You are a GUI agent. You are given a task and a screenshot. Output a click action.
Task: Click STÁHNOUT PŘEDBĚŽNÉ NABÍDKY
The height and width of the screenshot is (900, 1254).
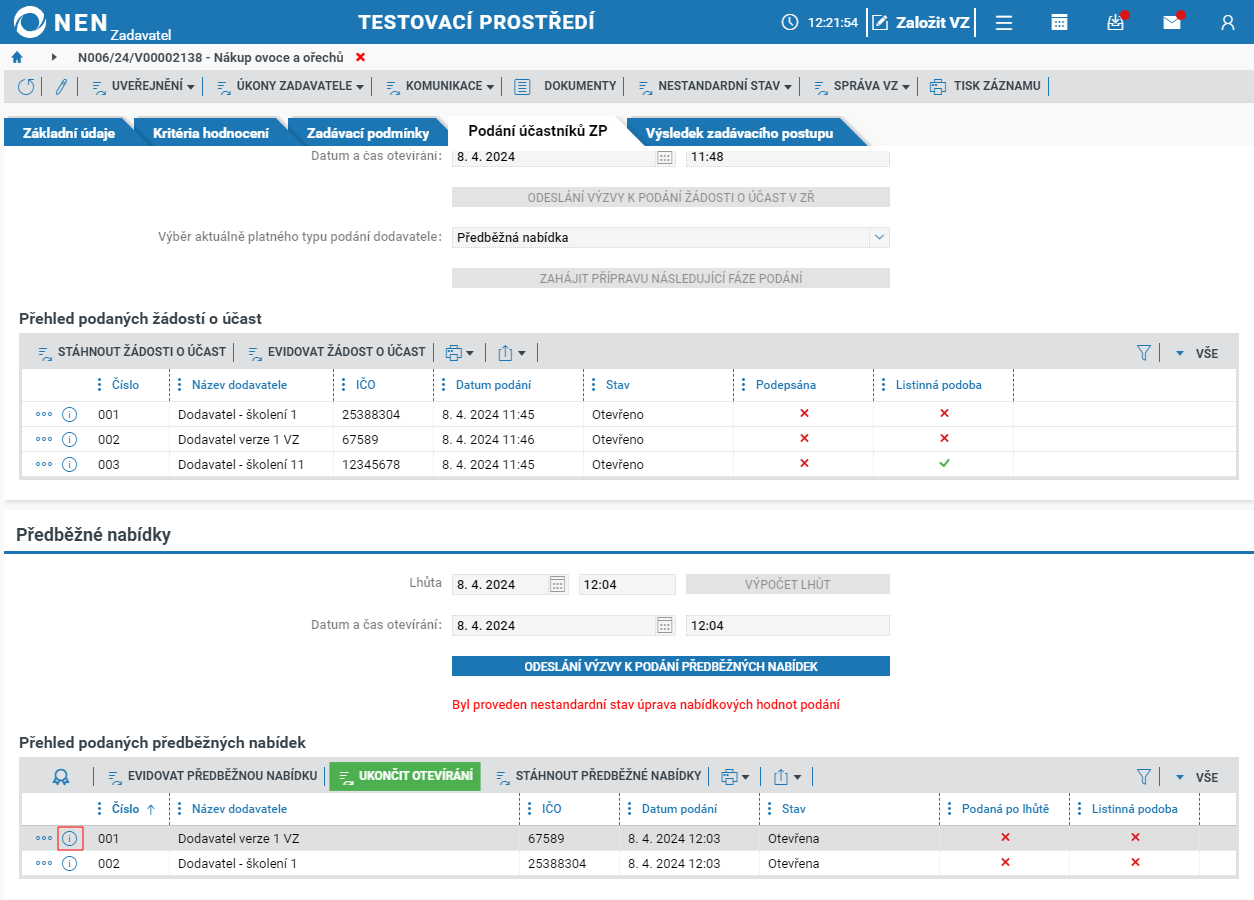point(598,776)
